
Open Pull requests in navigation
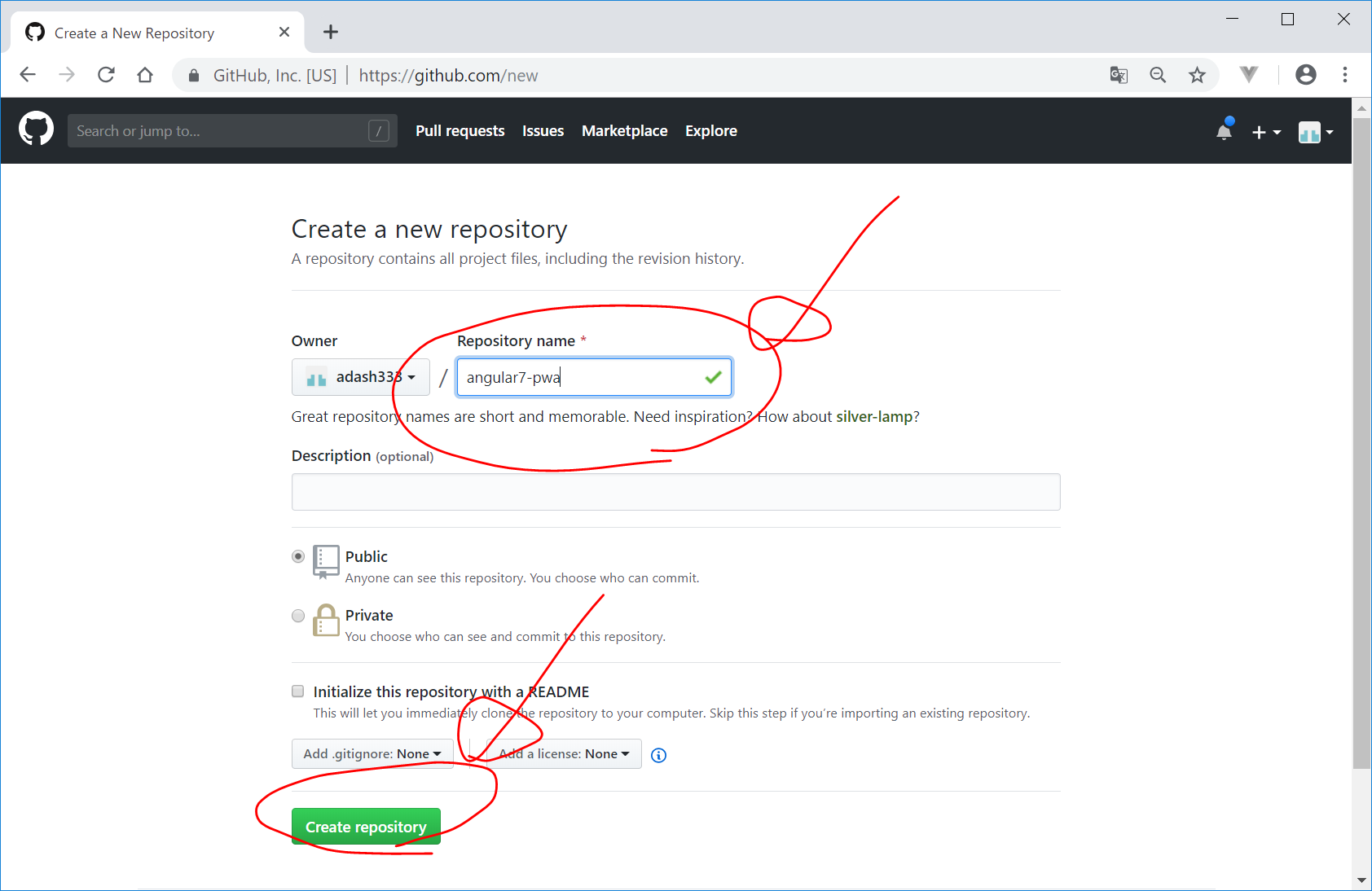pos(460,131)
